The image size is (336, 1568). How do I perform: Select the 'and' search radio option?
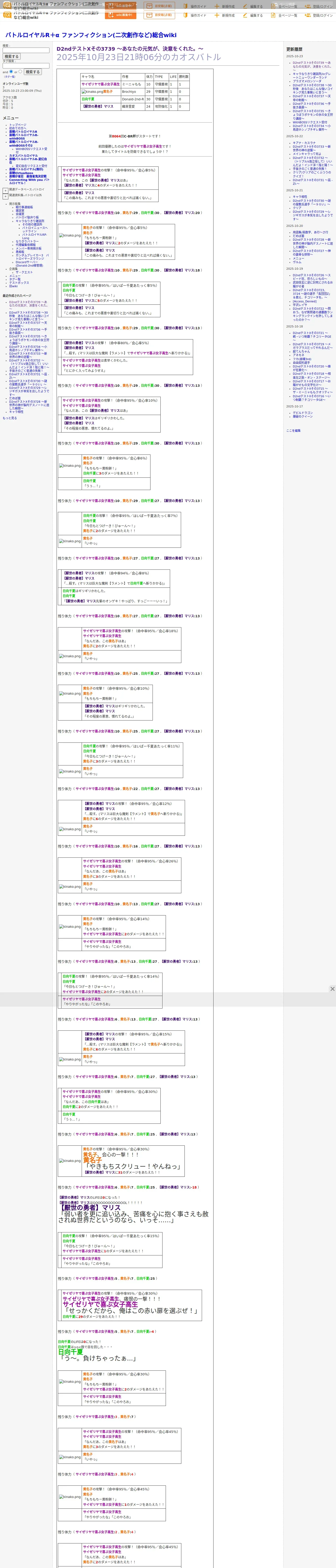point(11,71)
